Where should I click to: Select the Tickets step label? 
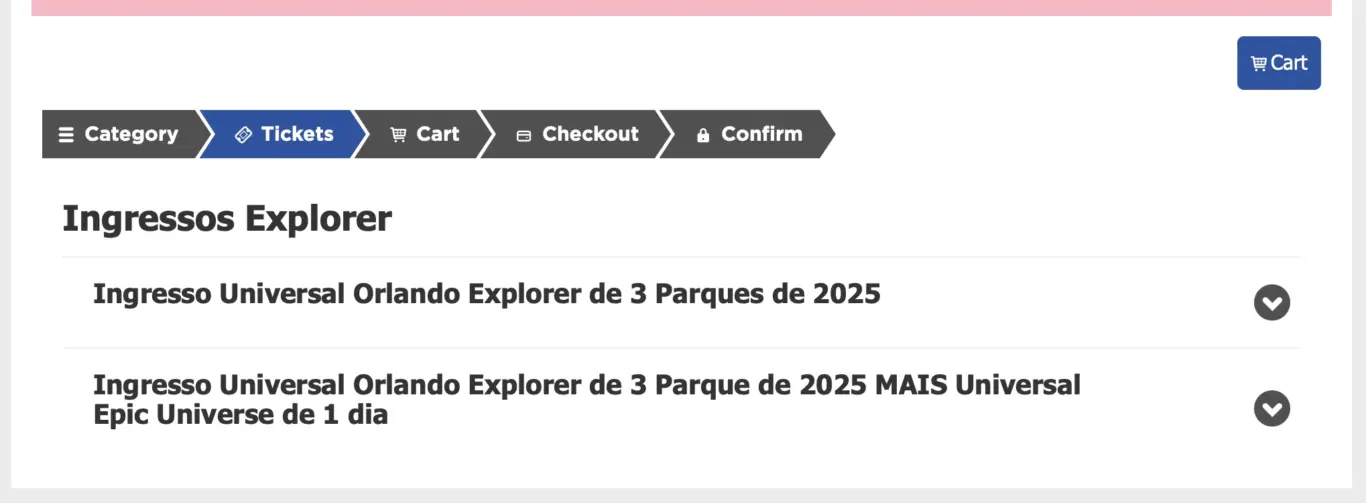[x=297, y=134]
